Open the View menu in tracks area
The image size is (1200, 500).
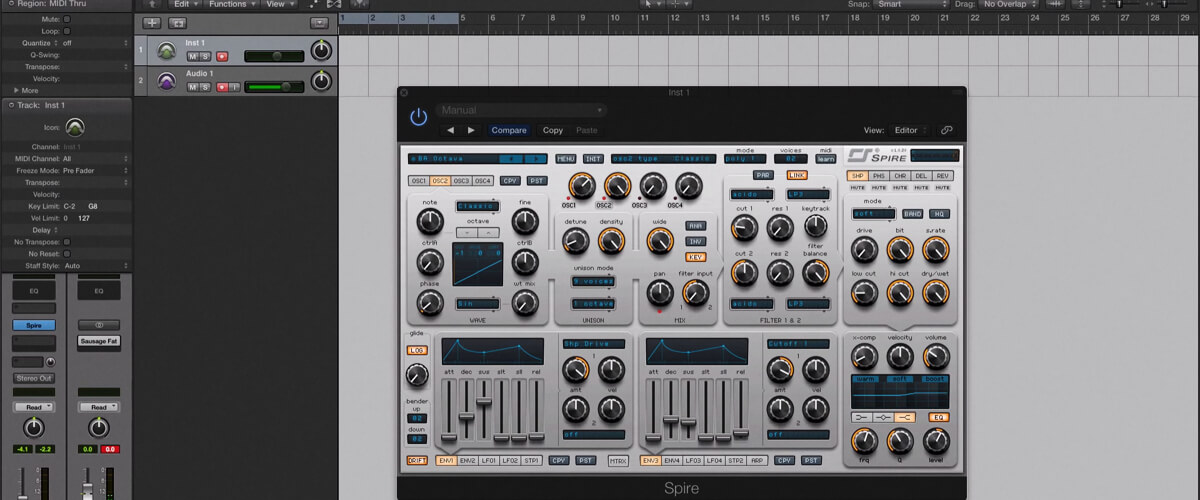(279, 4)
